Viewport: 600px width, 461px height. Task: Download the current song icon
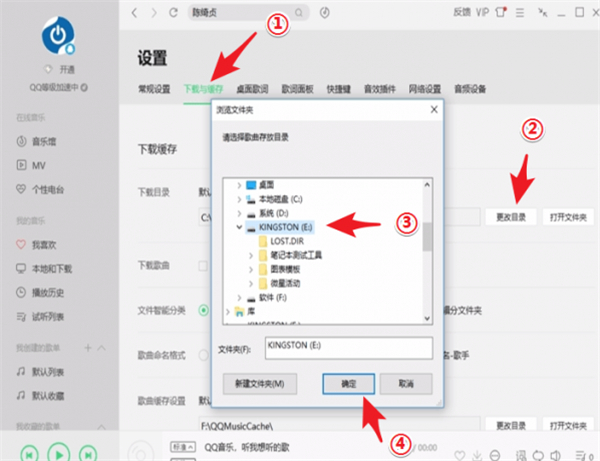click(x=477, y=455)
